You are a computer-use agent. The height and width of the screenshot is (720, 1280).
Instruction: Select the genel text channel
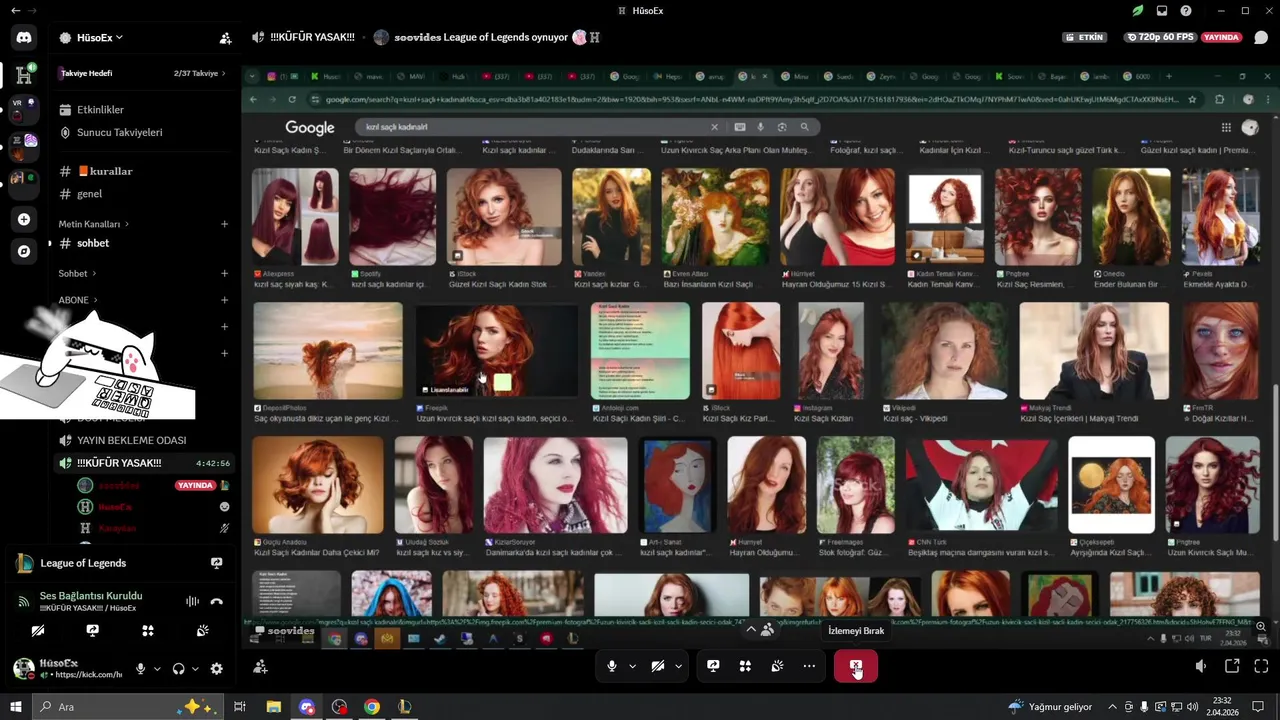click(x=89, y=194)
